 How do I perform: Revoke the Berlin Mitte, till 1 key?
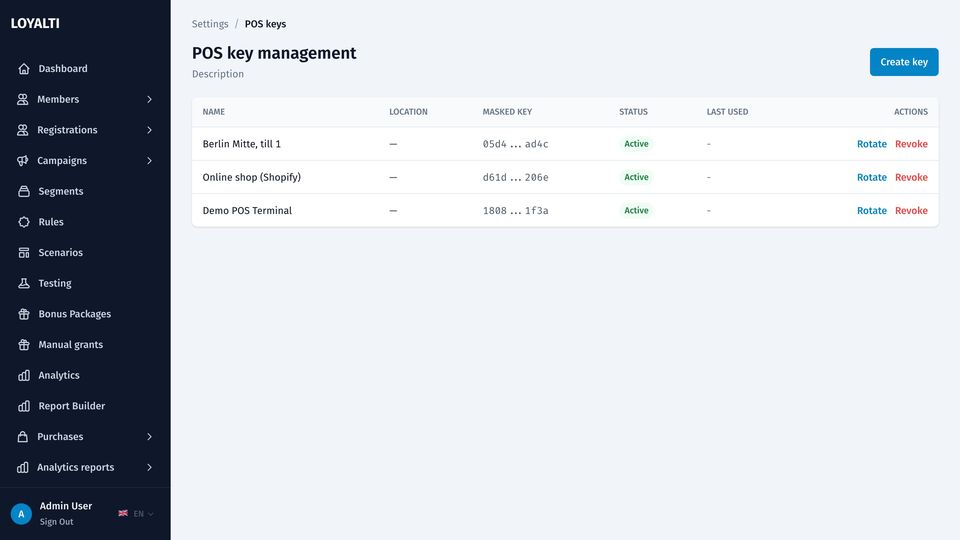[911, 144]
